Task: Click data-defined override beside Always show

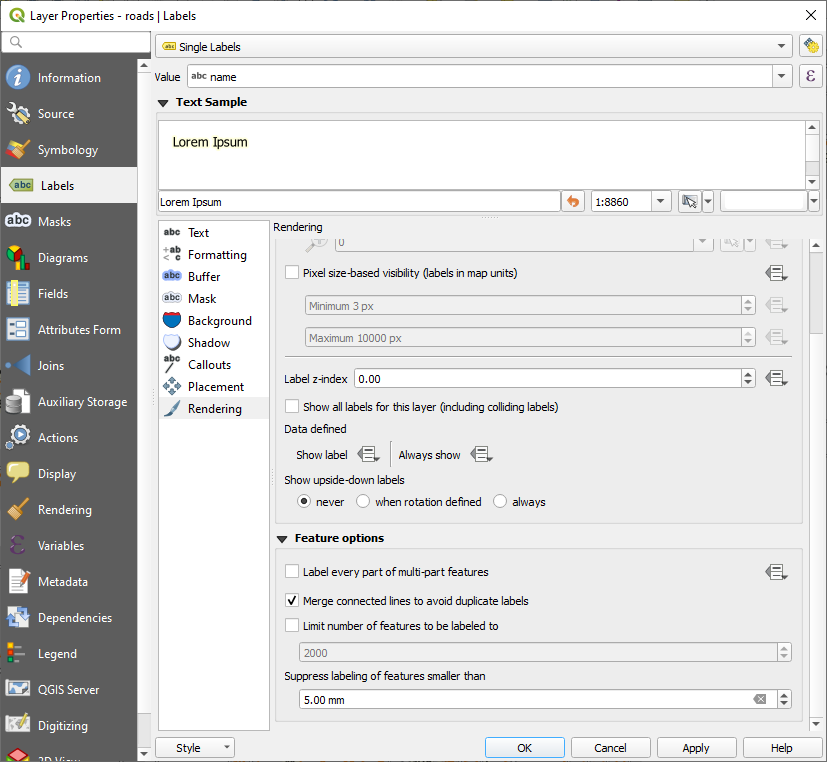Action: [x=481, y=455]
